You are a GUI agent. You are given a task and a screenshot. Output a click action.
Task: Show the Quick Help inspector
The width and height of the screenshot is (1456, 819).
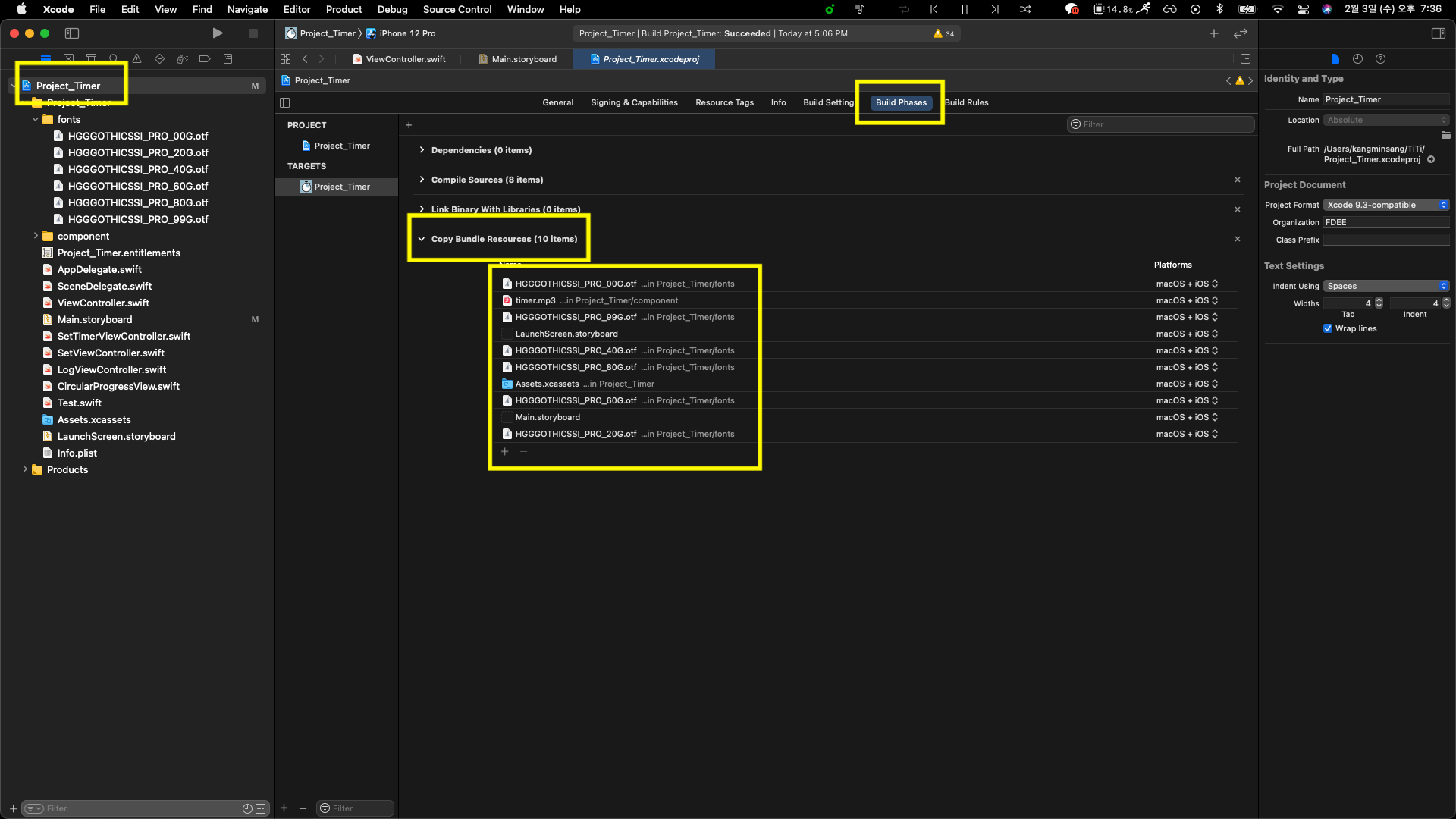coord(1380,59)
